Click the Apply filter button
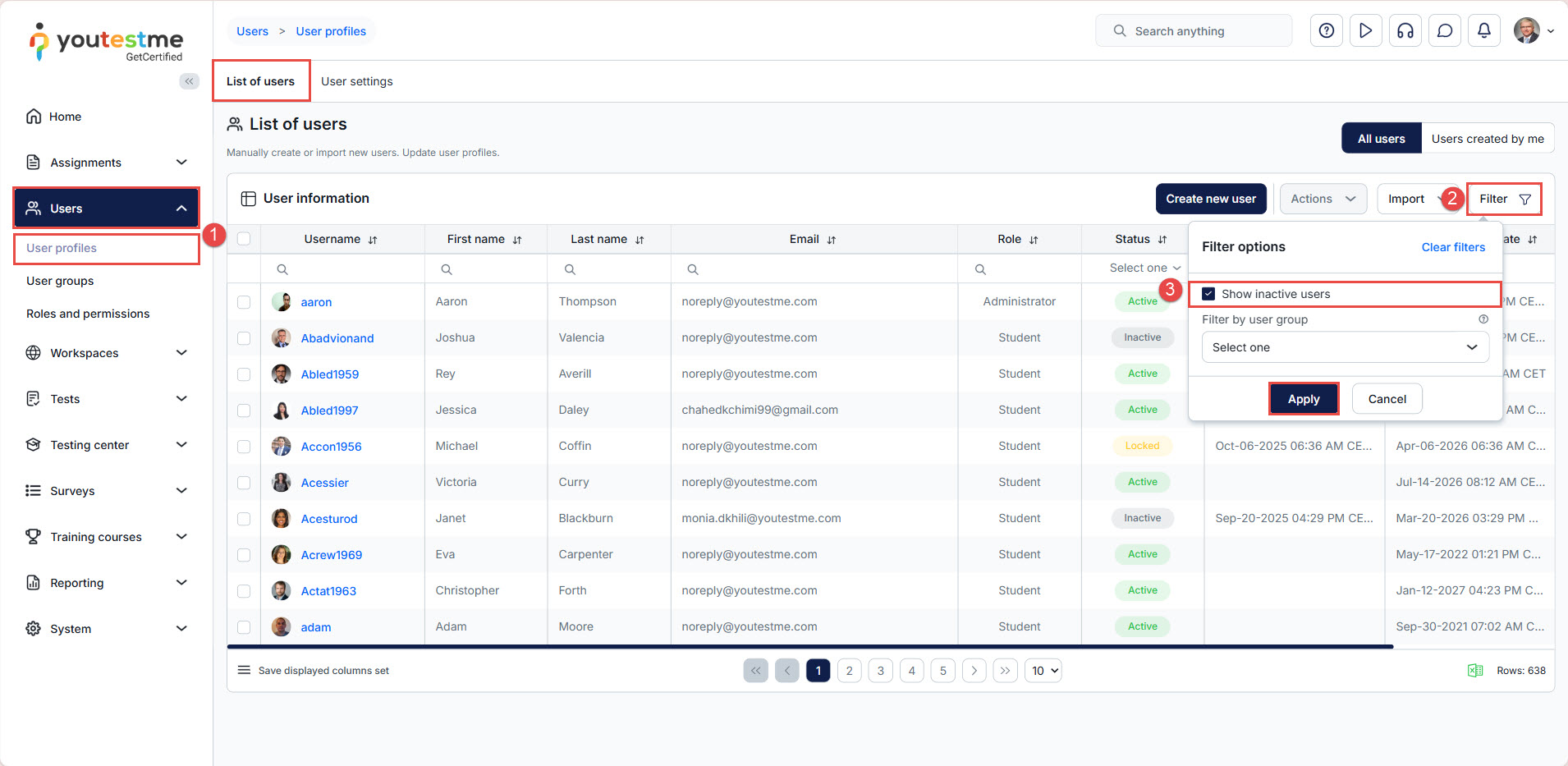Screen dimensions: 1568x766 tap(1303, 399)
